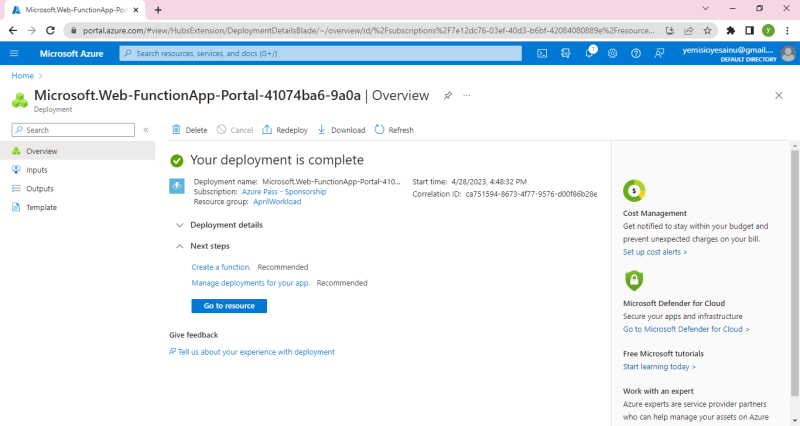Viewport: 800px width, 426px height.
Task: Click the Cancel command
Action: [235, 130]
